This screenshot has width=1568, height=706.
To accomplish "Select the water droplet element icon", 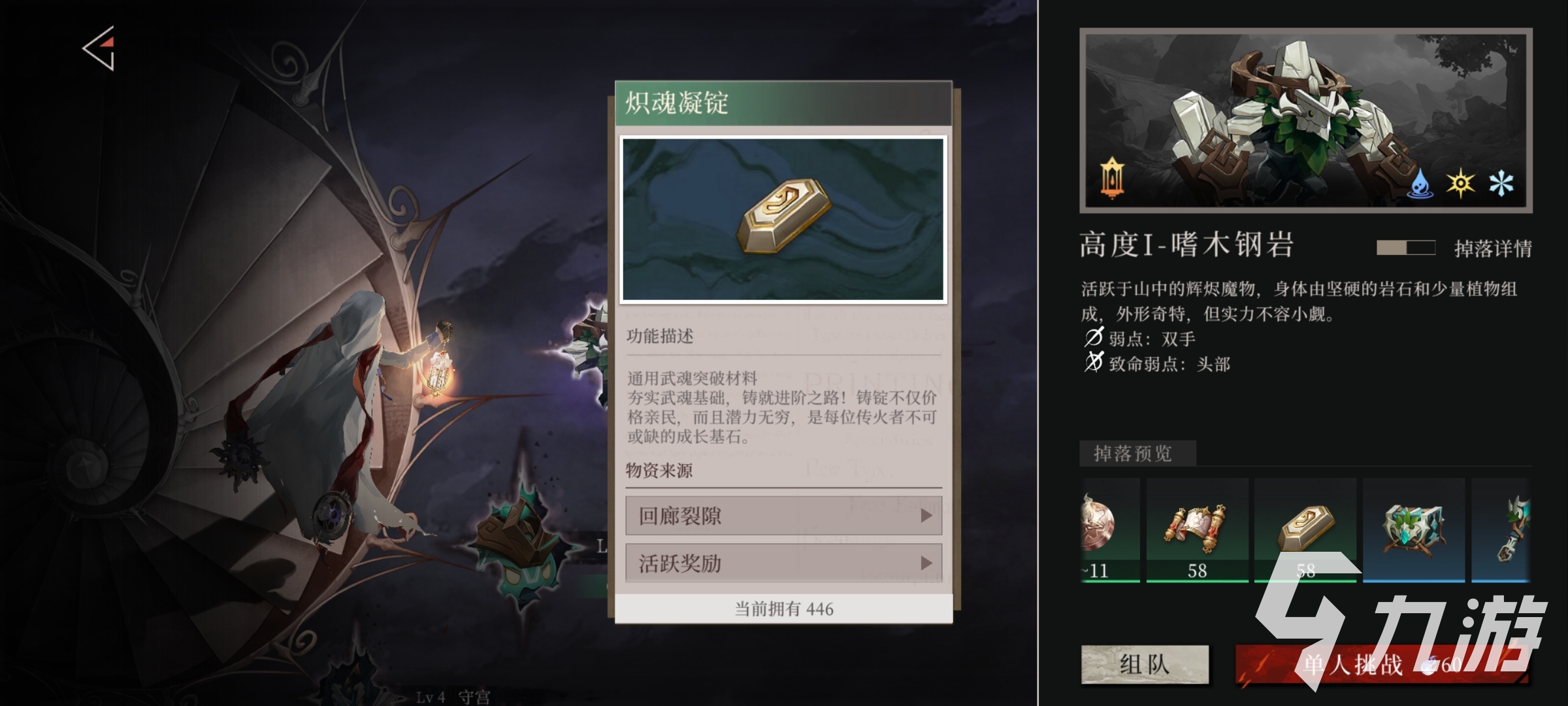I will pyautogui.click(x=1420, y=183).
